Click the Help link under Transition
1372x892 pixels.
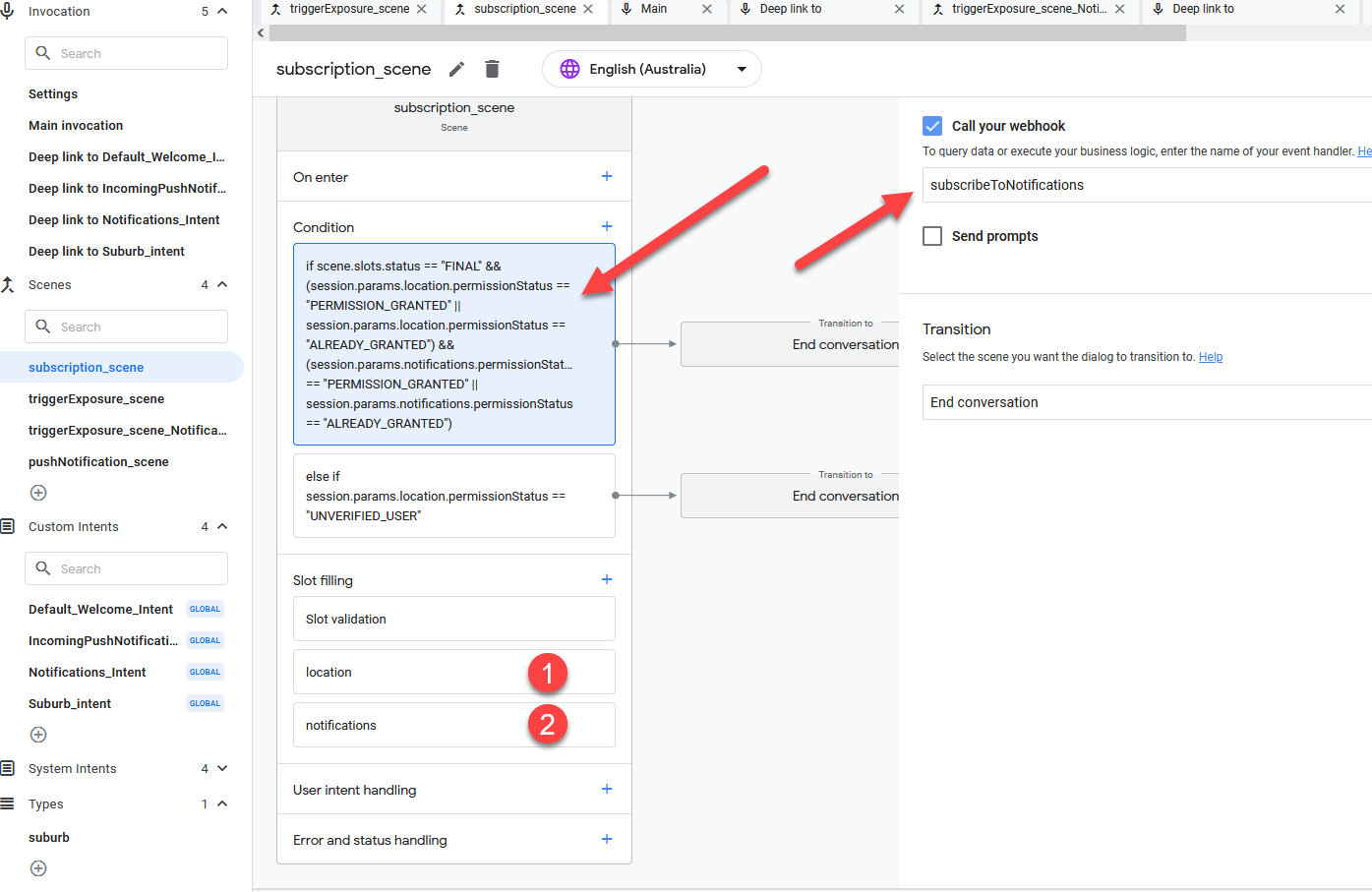(x=1210, y=357)
